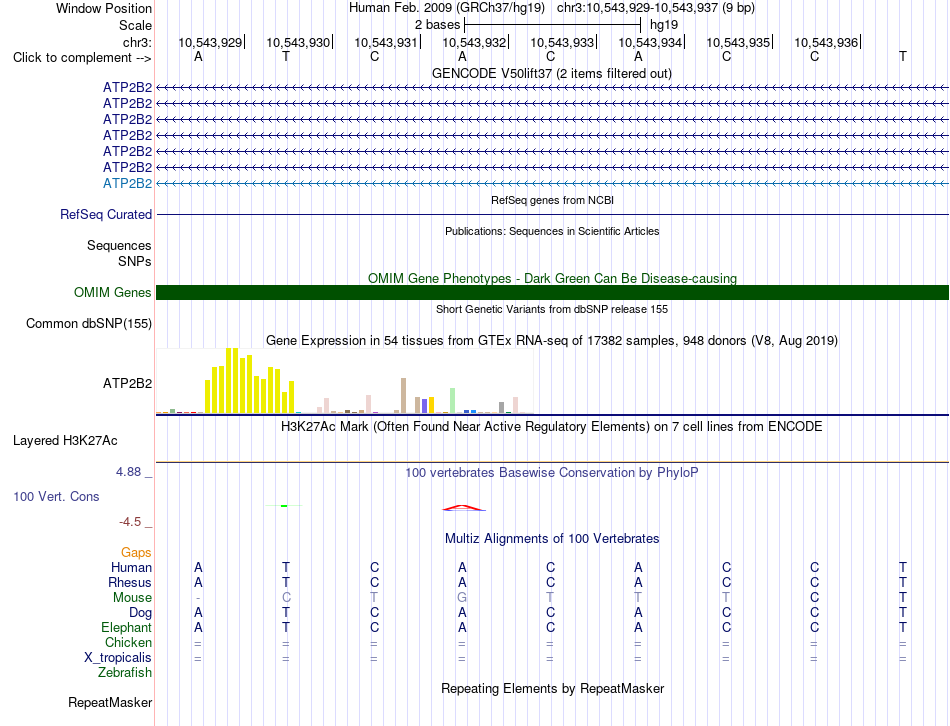The image size is (950, 726).
Task: Click the RepeatMasker track label
Action: point(110,702)
